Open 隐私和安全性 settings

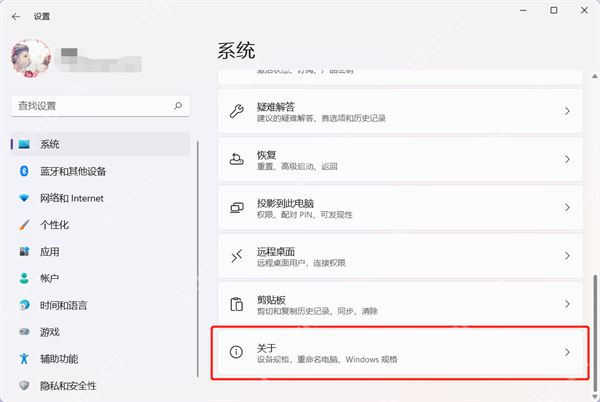click(x=68, y=385)
